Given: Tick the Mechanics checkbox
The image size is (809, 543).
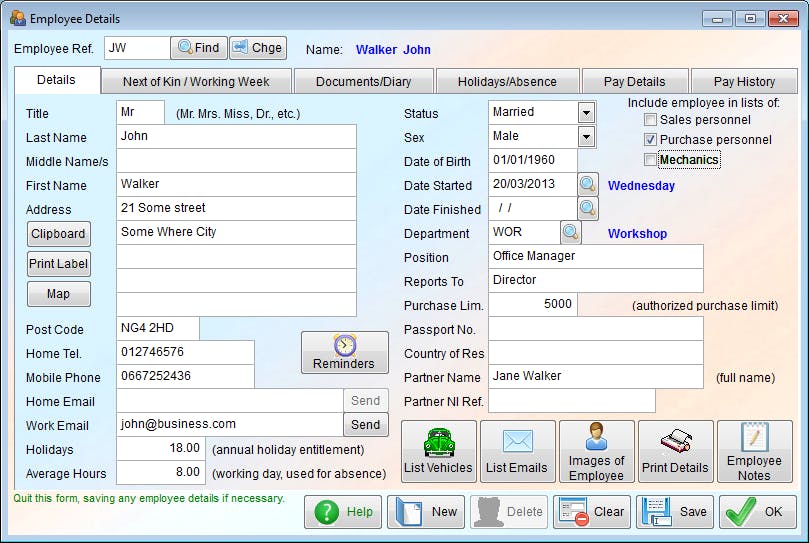Looking at the screenshot, I should pyautogui.click(x=651, y=159).
